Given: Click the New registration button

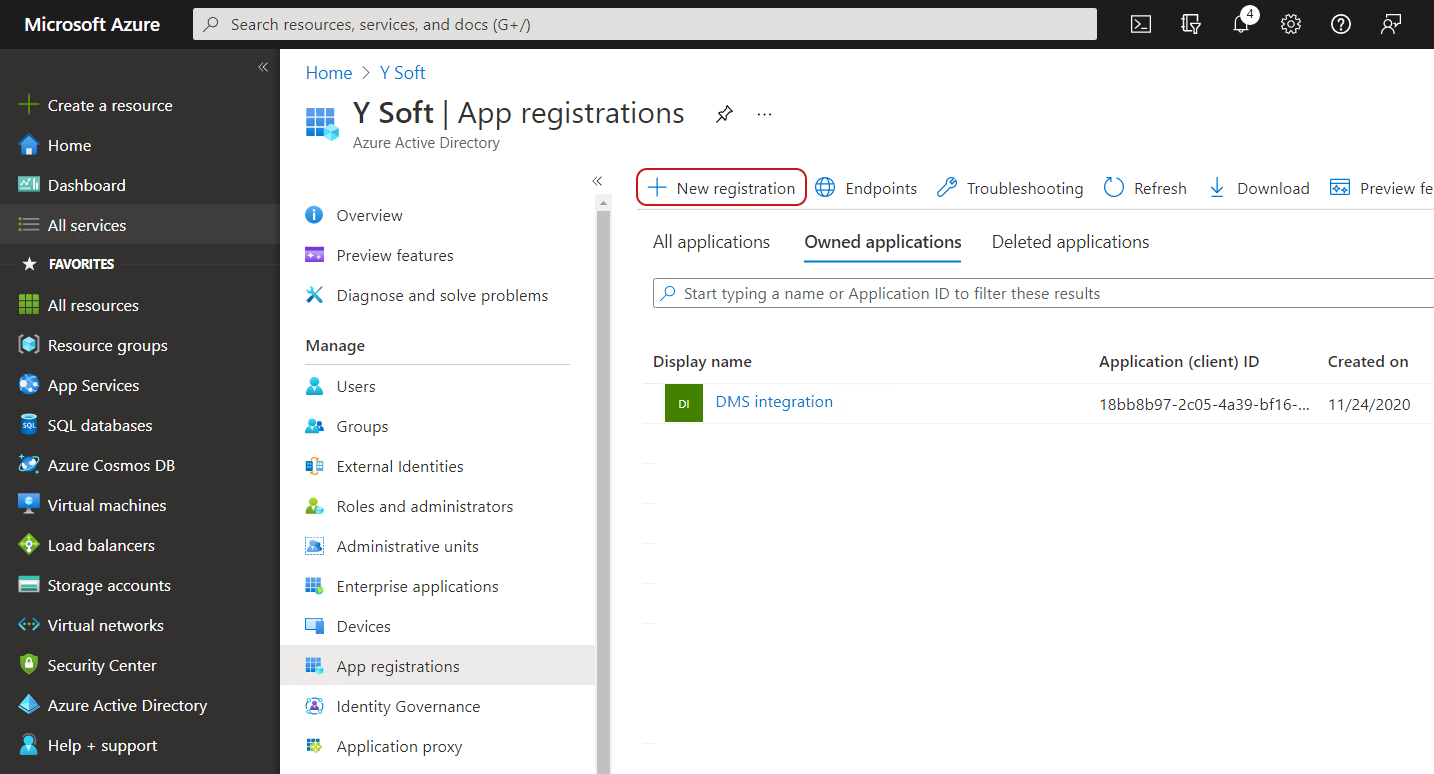Looking at the screenshot, I should [722, 188].
